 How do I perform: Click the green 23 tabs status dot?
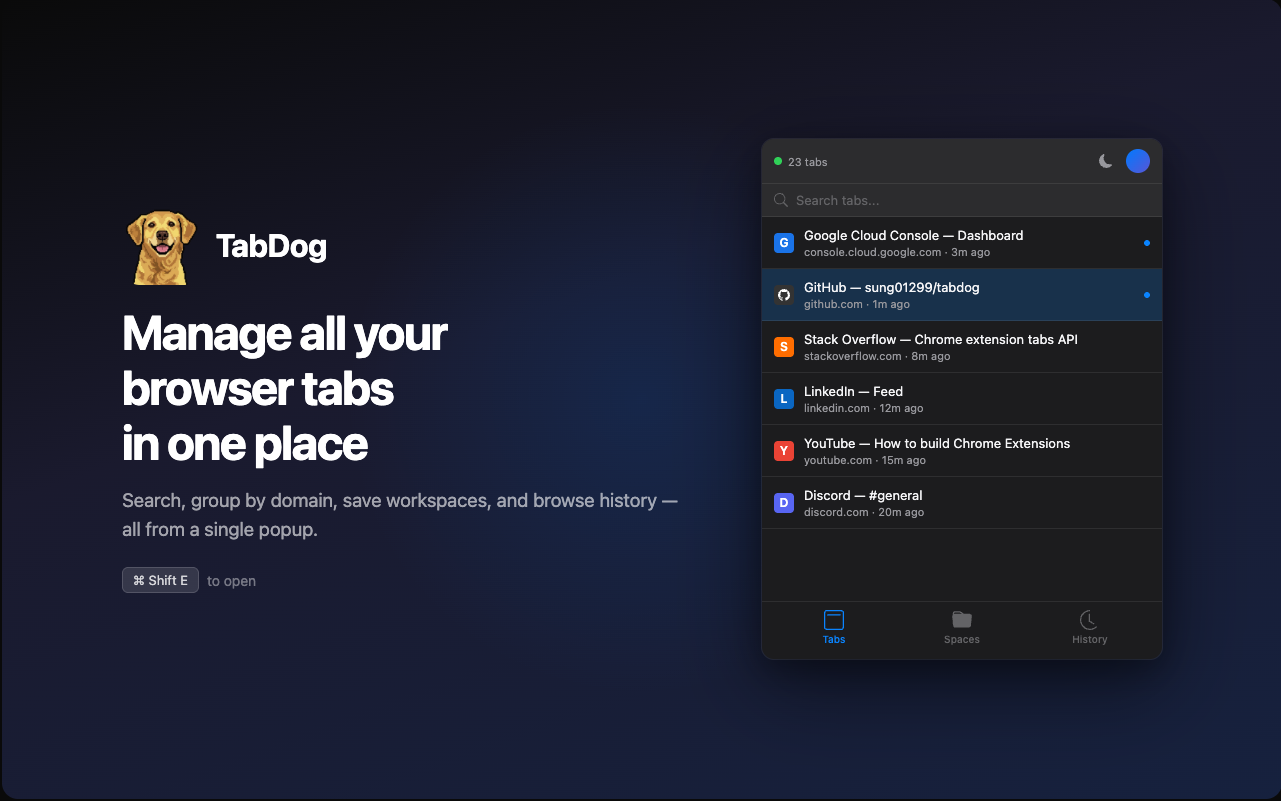778,160
